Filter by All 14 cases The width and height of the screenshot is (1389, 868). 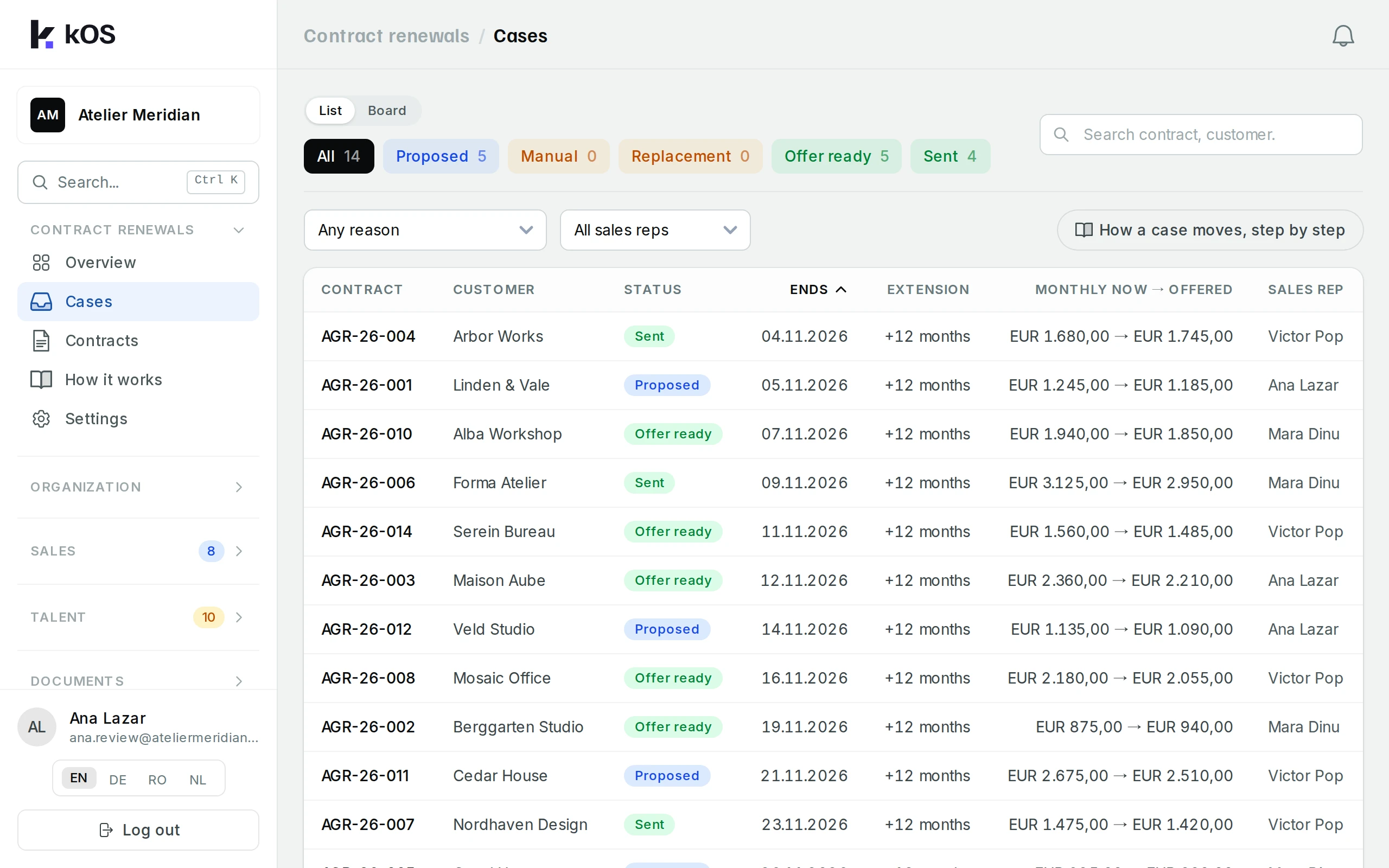339,156
